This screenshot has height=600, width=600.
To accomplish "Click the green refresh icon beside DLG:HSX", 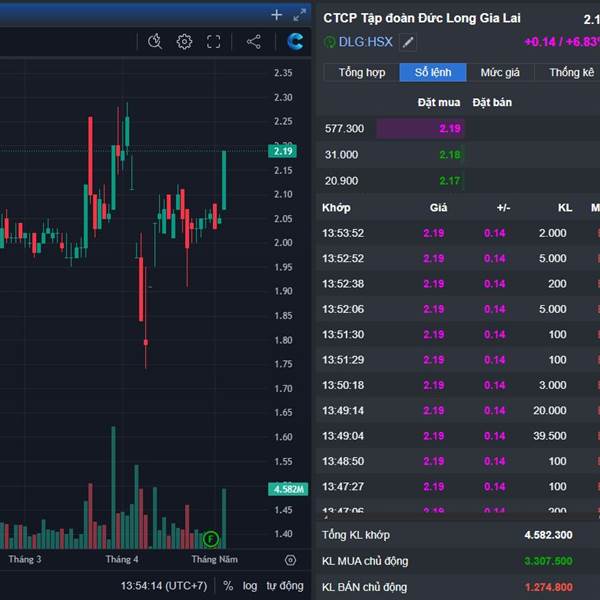I will [x=329, y=42].
